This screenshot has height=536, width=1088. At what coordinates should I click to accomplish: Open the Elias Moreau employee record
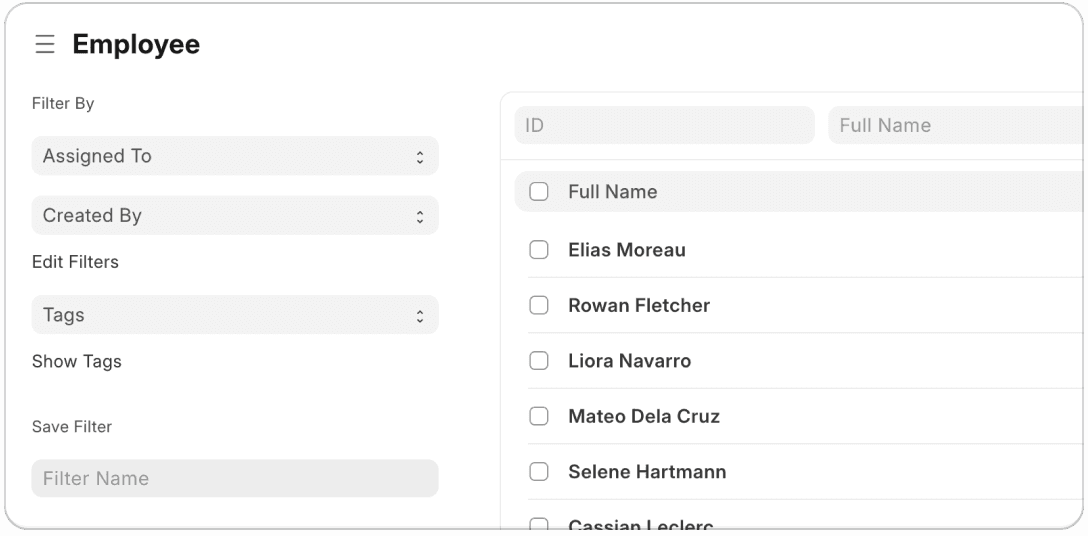pos(627,250)
